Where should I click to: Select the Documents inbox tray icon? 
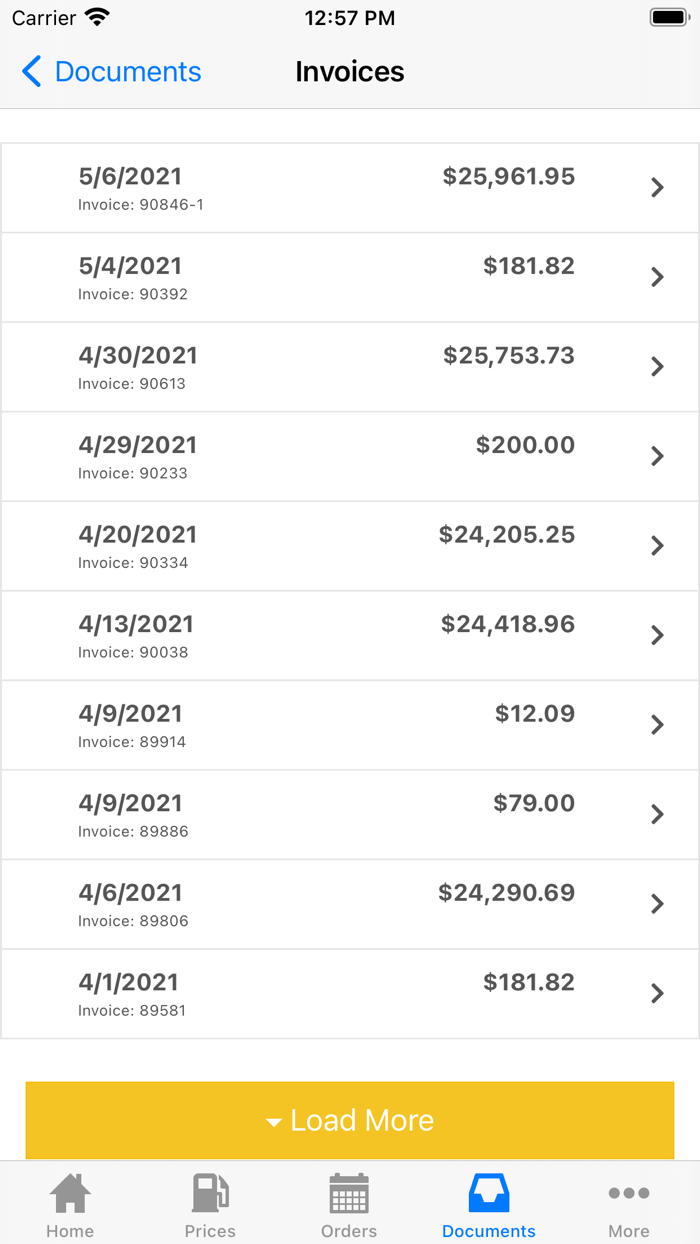pos(489,1193)
